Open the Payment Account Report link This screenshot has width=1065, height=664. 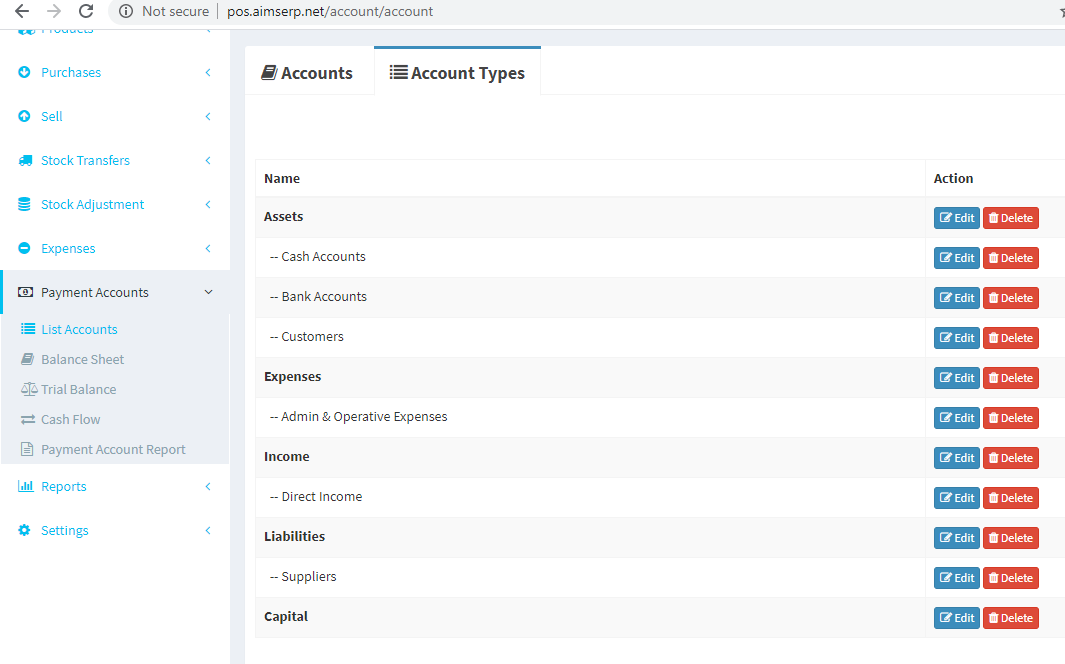coord(113,449)
